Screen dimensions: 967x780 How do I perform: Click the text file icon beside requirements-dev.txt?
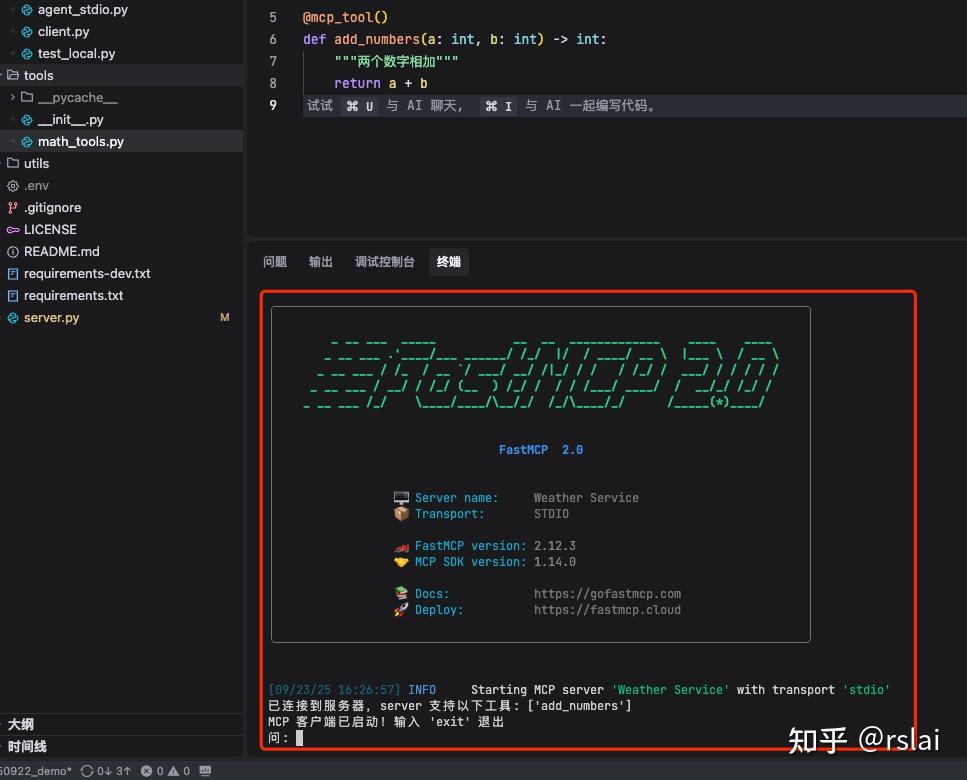(x=12, y=273)
